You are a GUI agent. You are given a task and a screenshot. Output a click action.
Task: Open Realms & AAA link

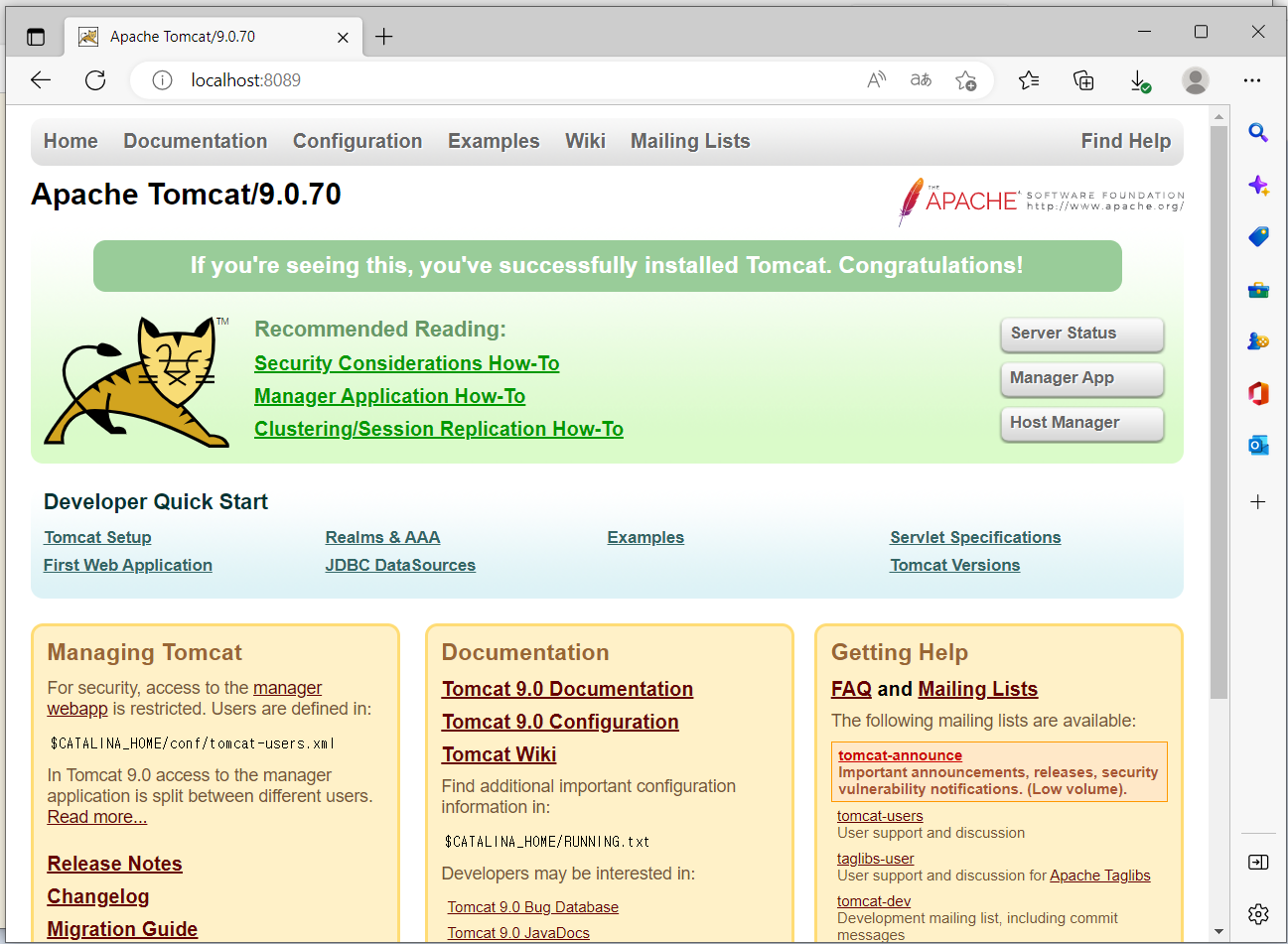[x=382, y=537]
